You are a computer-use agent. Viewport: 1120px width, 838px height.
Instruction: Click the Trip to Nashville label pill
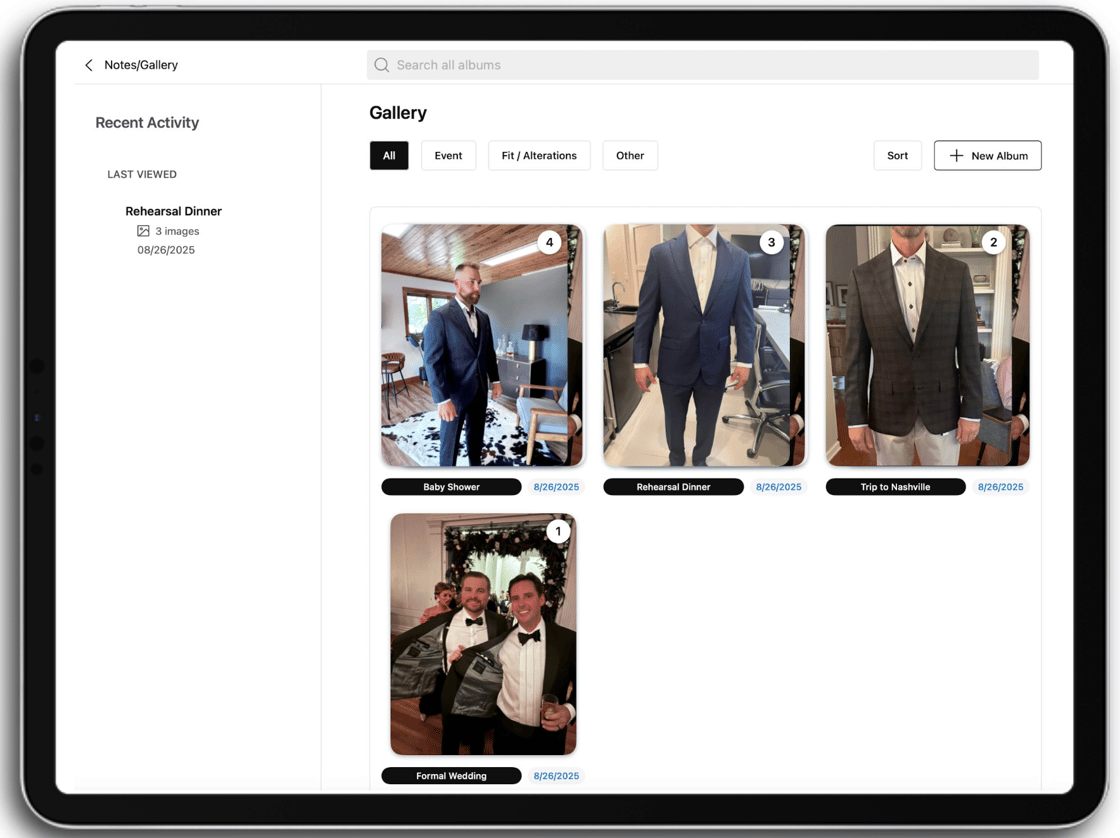(x=896, y=487)
